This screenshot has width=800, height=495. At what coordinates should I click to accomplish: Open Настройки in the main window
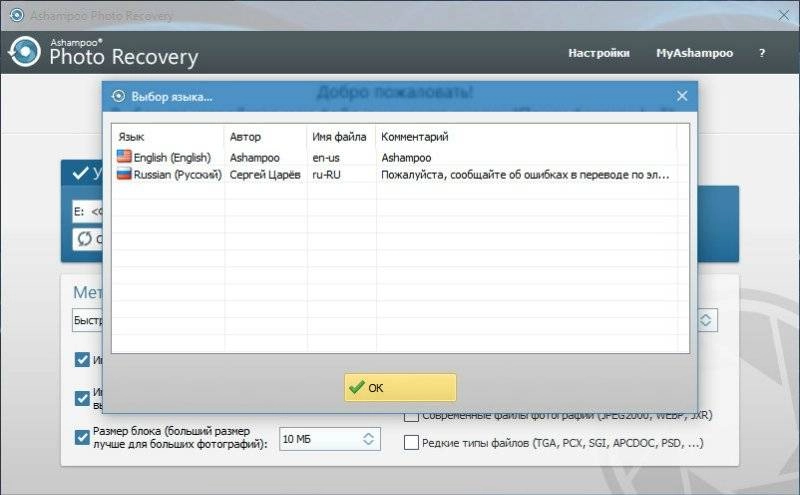[599, 53]
